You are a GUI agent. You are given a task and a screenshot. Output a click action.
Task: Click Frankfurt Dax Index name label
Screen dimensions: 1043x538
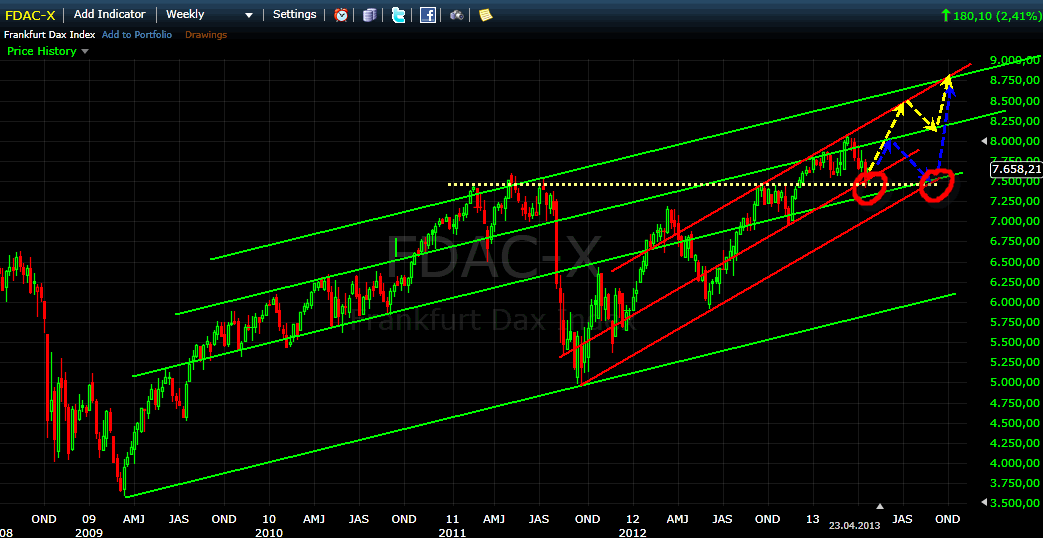[x=50, y=35]
